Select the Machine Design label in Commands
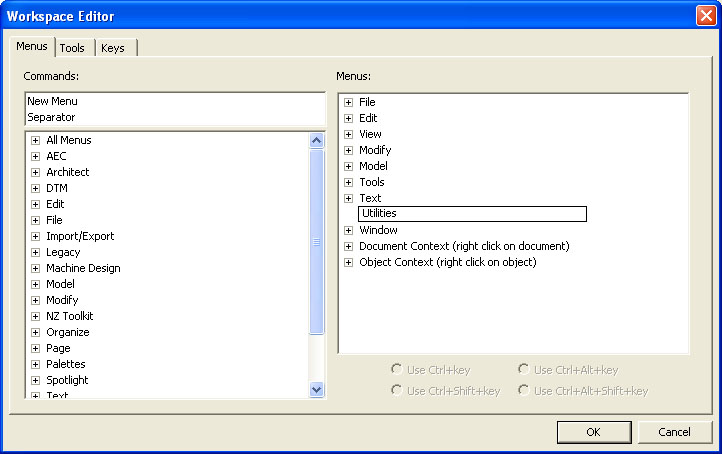The height and width of the screenshot is (454, 722). point(83,268)
